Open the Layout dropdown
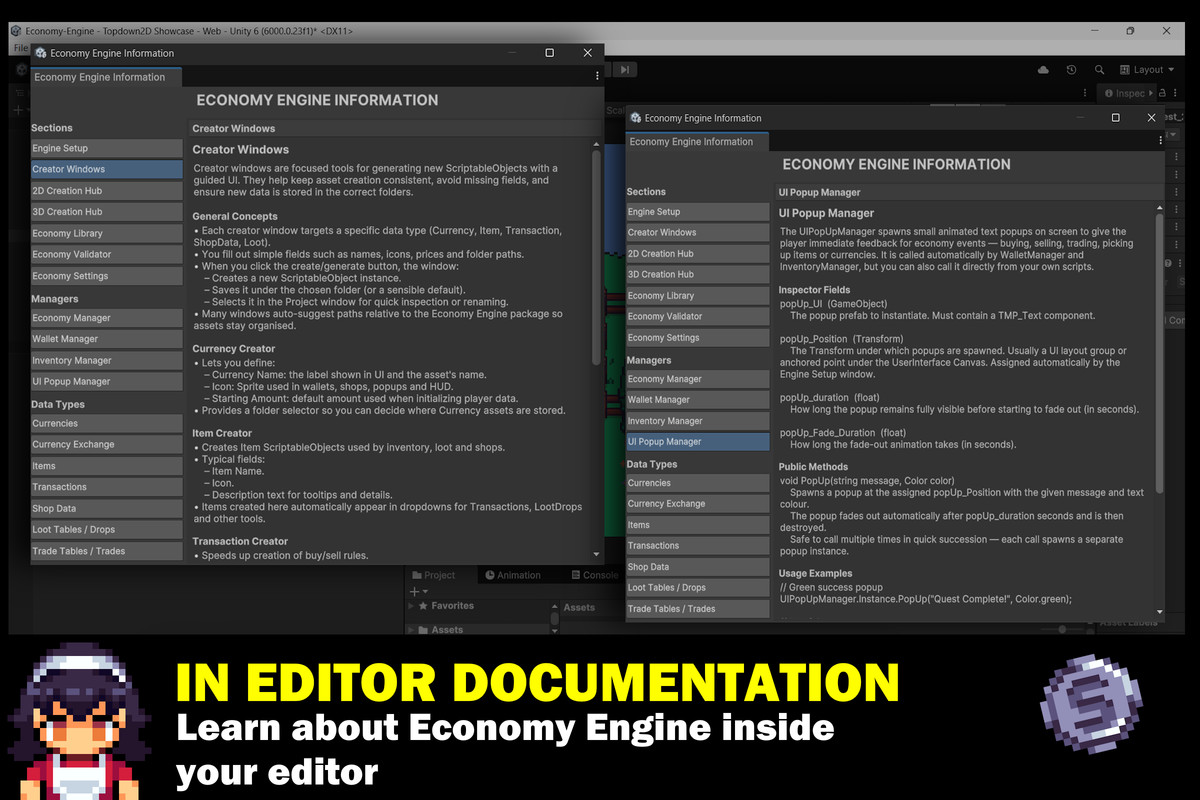This screenshot has width=1200, height=800. pyautogui.click(x=1147, y=70)
